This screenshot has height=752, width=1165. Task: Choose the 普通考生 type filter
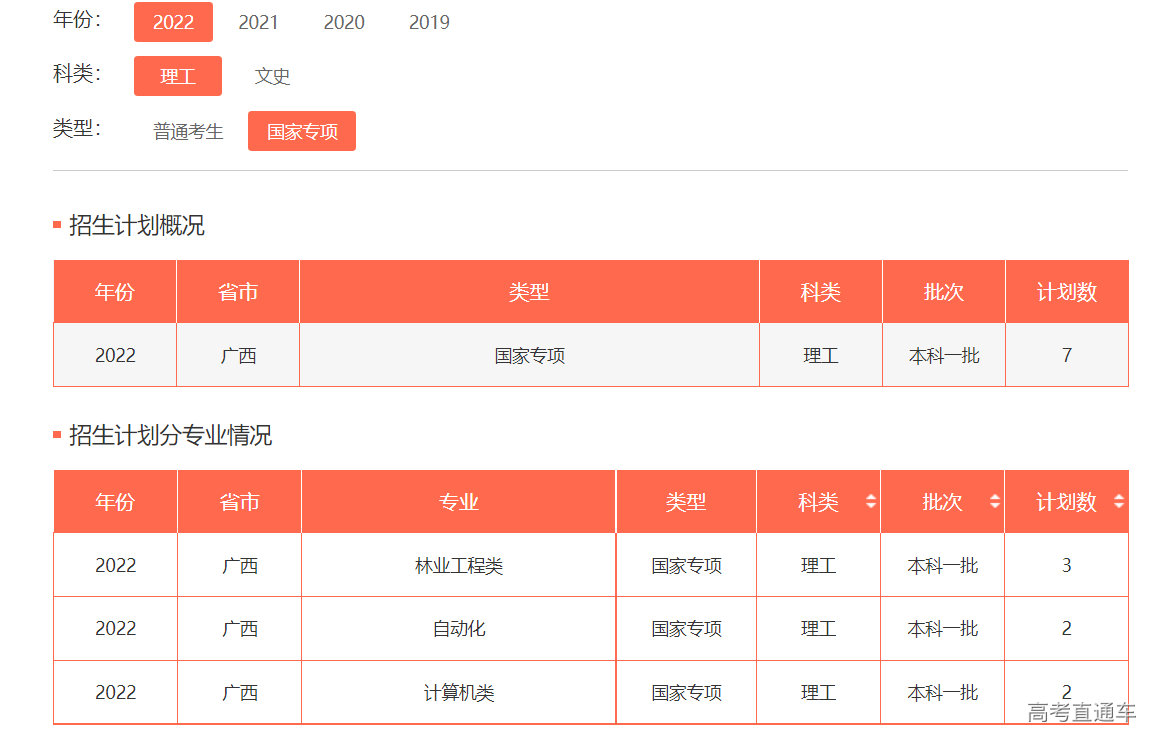[188, 131]
